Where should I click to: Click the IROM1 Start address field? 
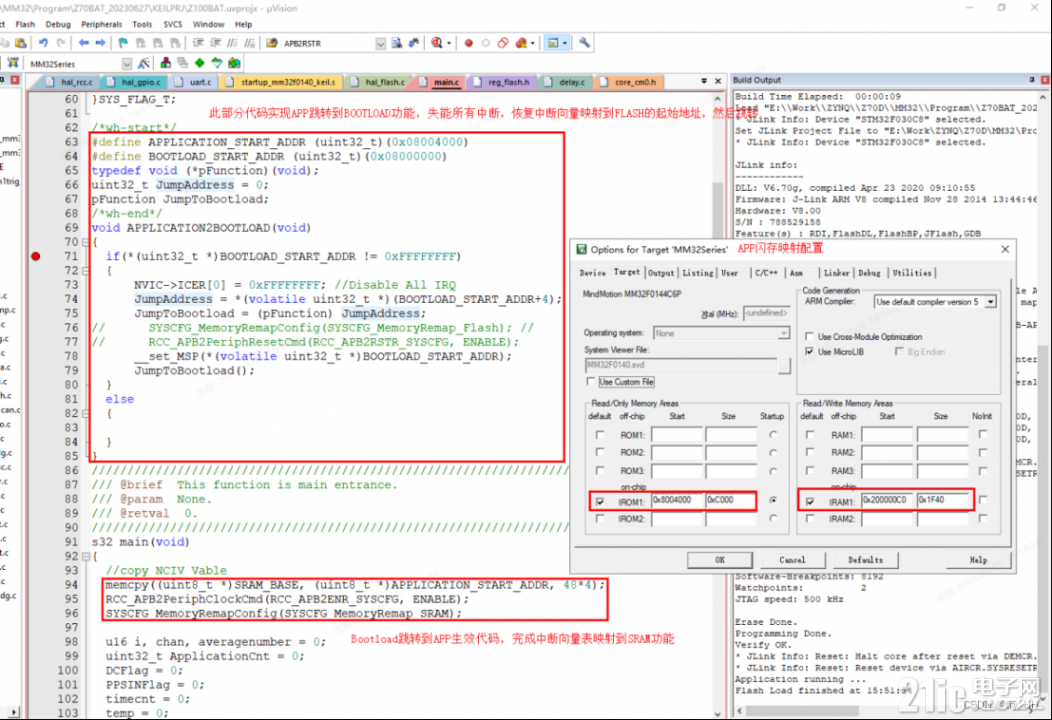pyautogui.click(x=676, y=500)
